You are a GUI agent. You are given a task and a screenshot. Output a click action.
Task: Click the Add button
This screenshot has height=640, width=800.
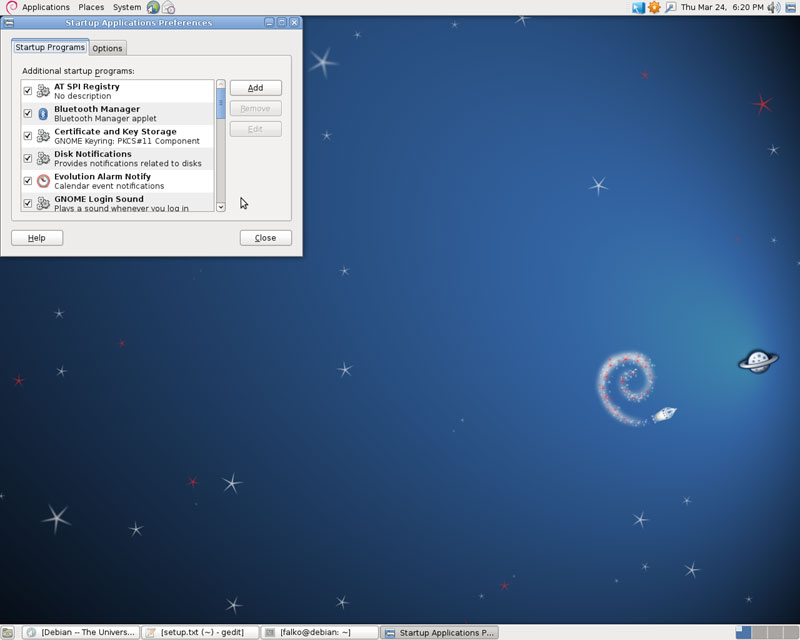[256, 88]
